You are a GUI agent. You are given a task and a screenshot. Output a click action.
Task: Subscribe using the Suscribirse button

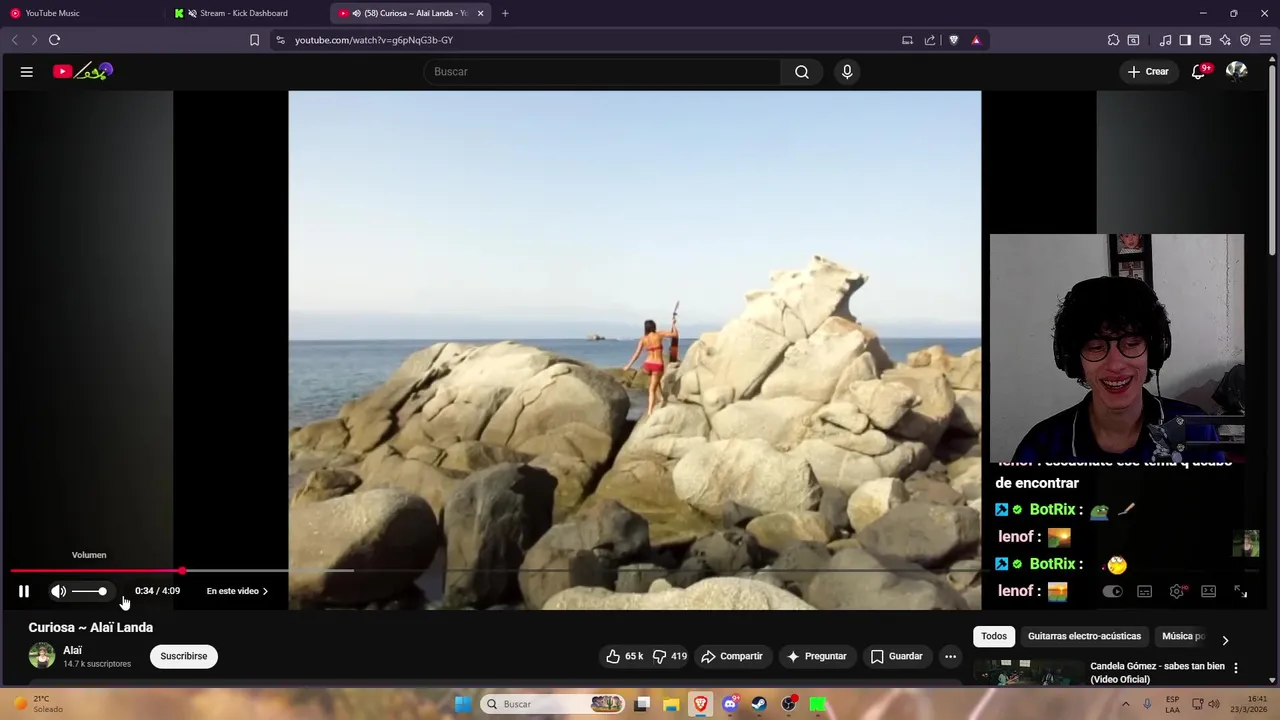click(x=184, y=656)
